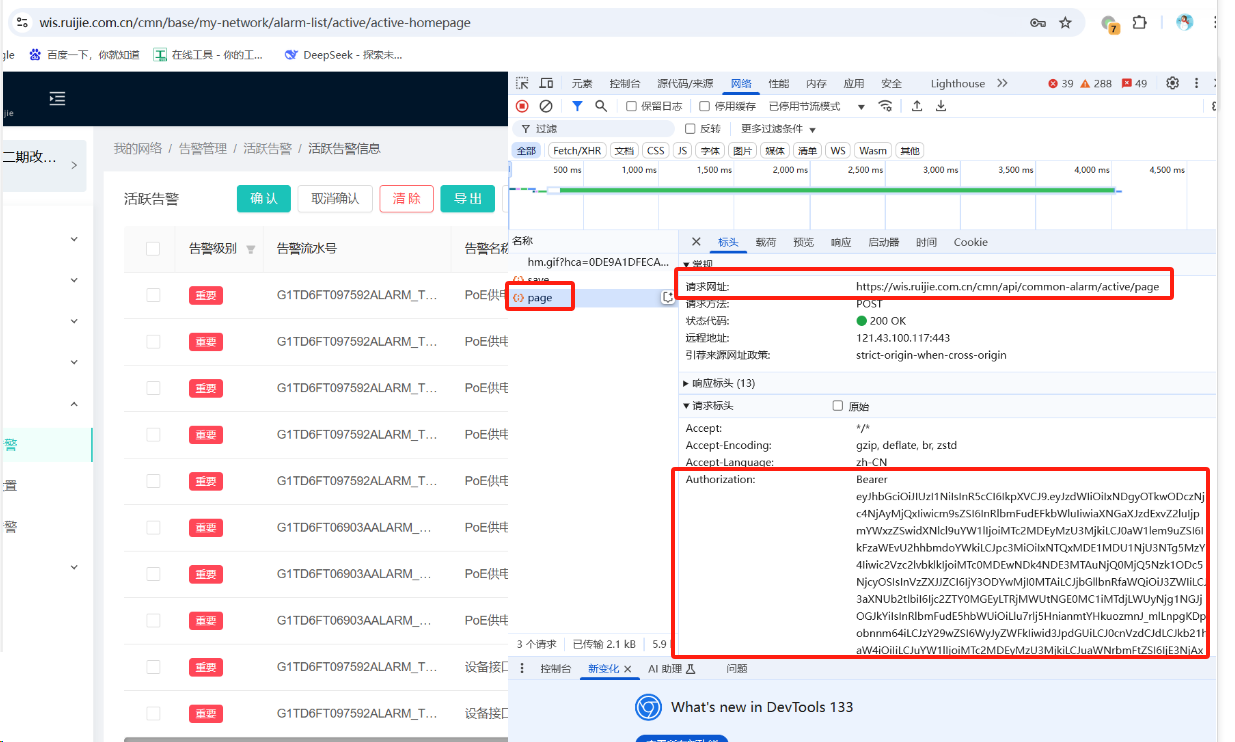Close the 新变化 drawer tab
Screen dimensions: 1235x742
628,668
